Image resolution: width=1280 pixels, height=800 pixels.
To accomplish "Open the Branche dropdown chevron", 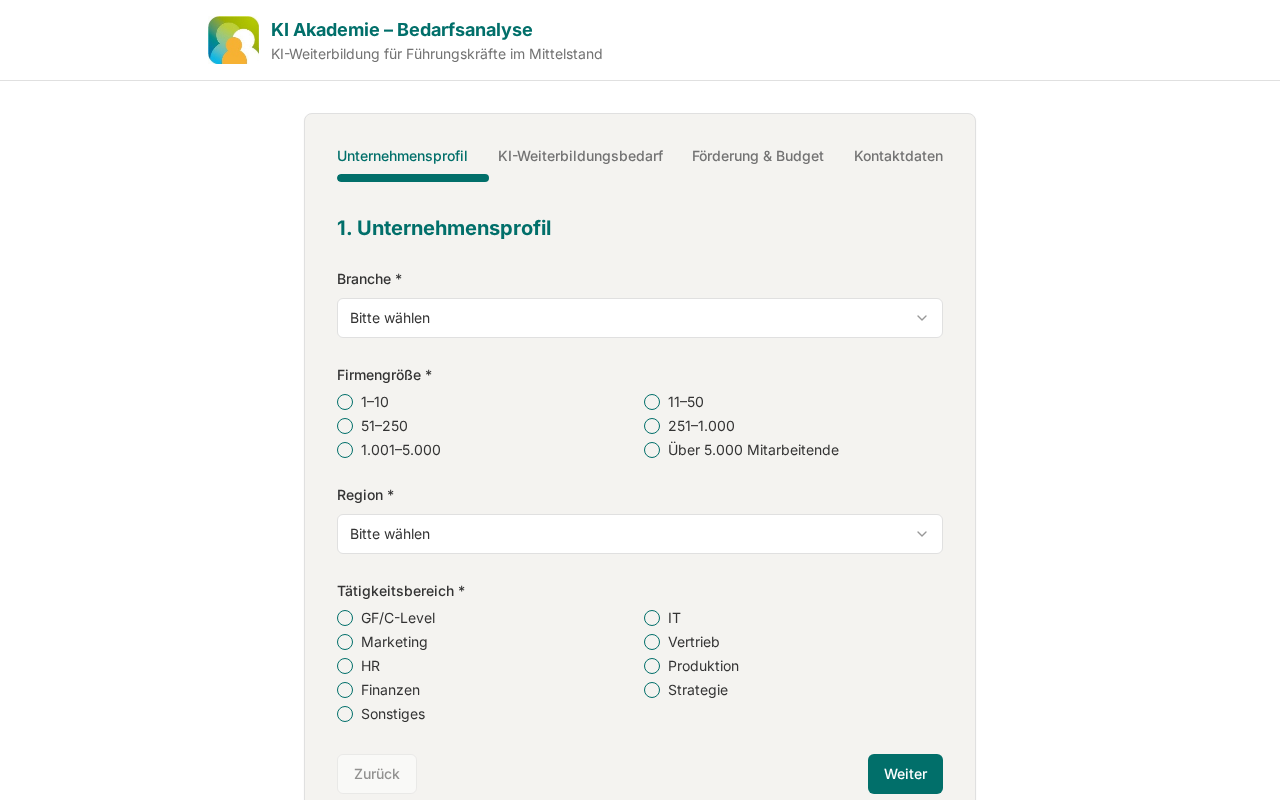I will [922, 318].
